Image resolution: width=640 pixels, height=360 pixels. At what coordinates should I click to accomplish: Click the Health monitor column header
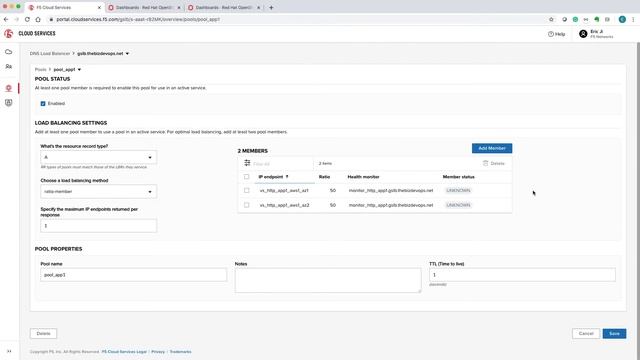pos(363,177)
